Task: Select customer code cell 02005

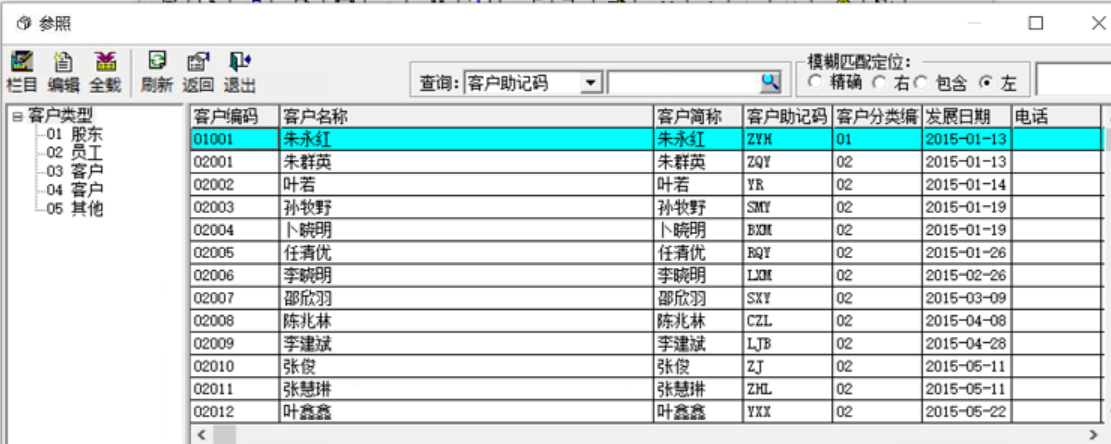Action: [235, 253]
